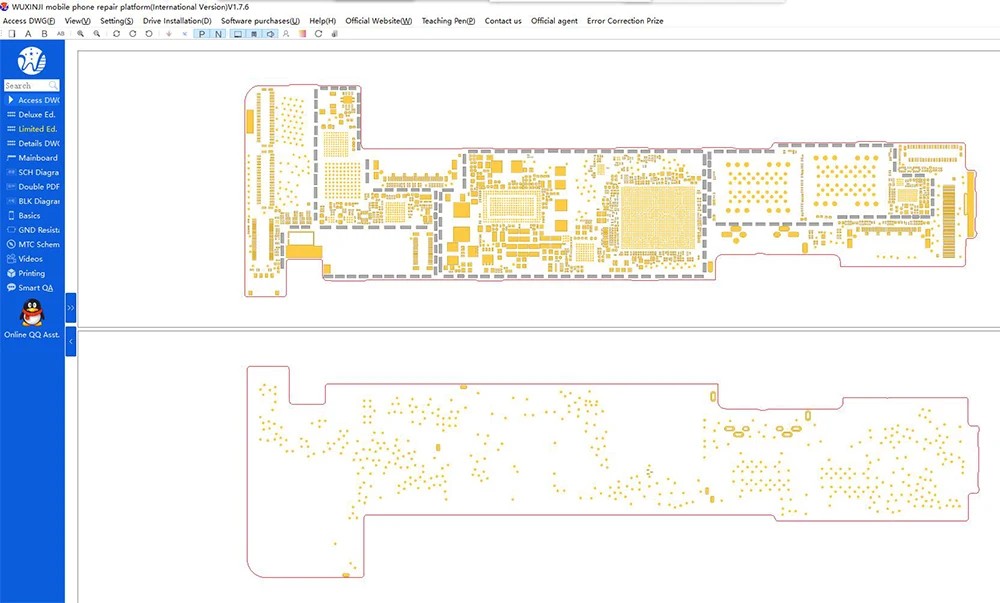Click the small blue 'x' toolbar icon
The image size is (1000, 603).
coord(185,34)
